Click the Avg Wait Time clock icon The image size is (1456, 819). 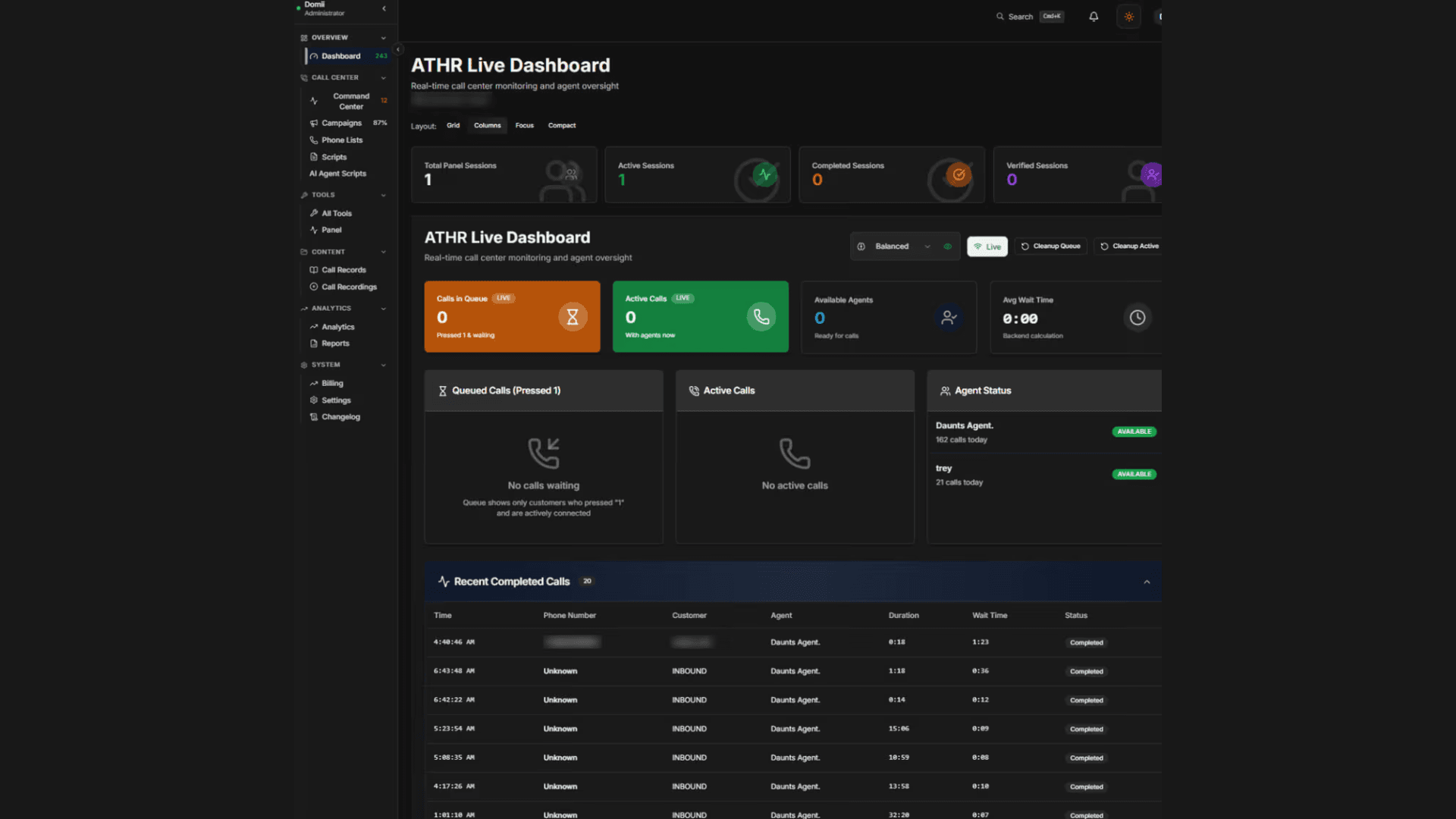click(1137, 318)
